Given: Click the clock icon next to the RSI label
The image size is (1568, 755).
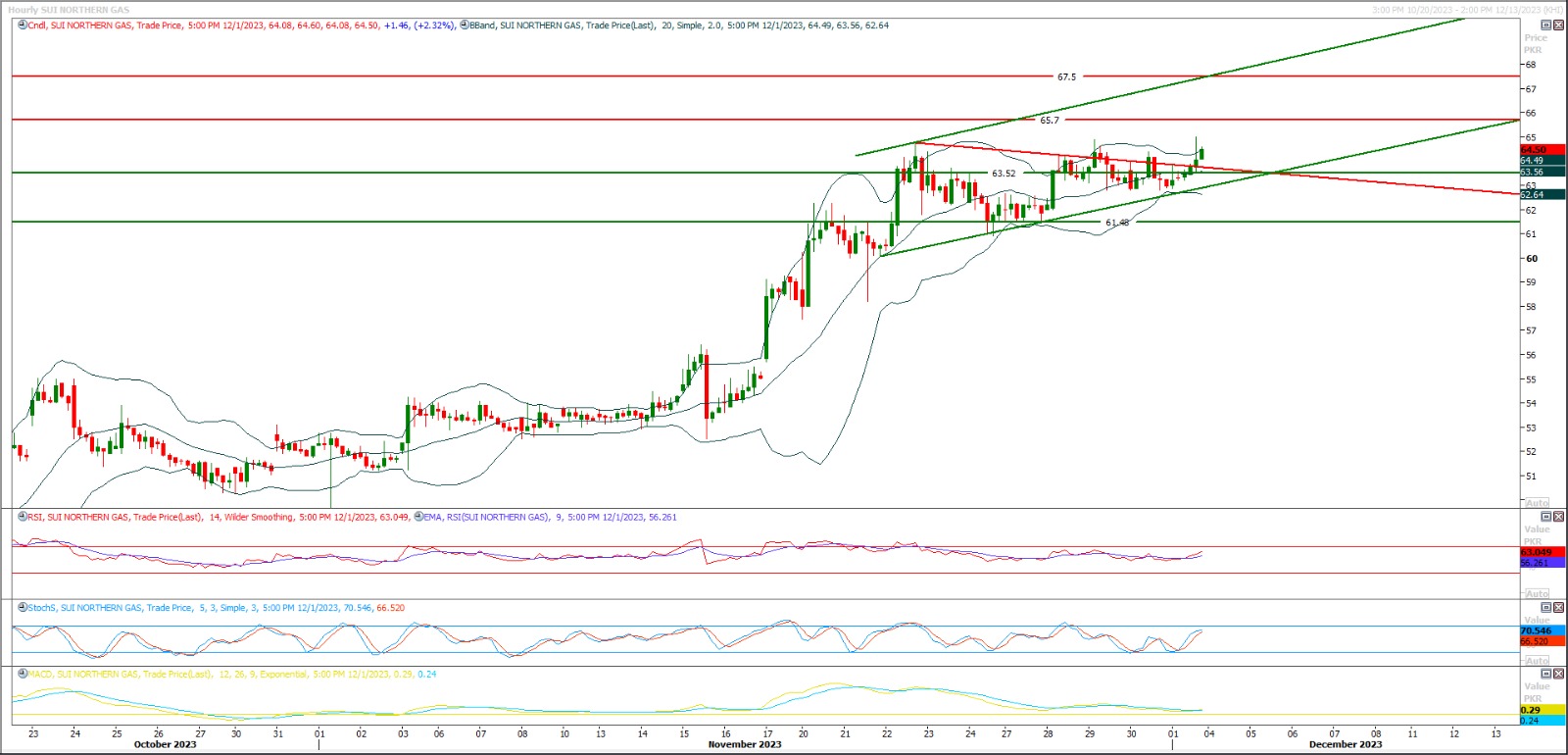Looking at the screenshot, I should tap(23, 517).
